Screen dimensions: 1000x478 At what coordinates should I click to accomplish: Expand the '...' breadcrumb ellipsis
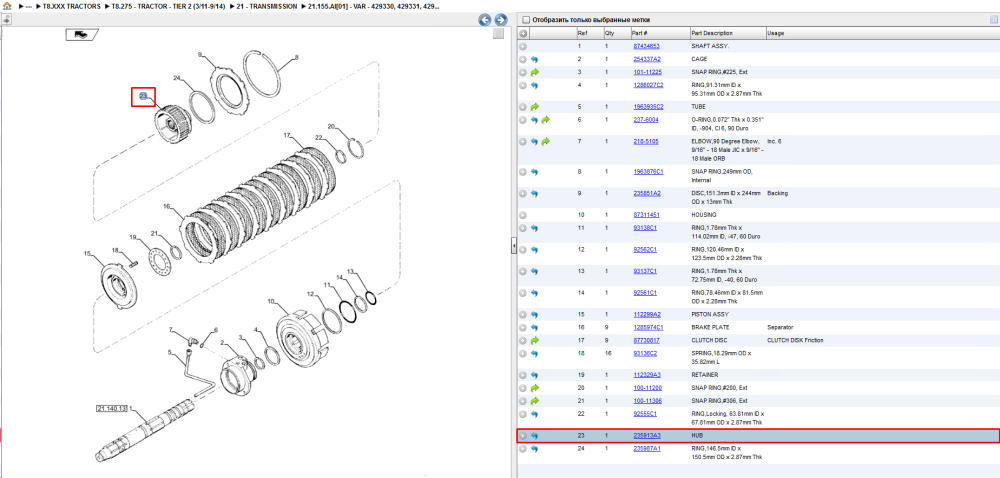(x=29, y=6)
